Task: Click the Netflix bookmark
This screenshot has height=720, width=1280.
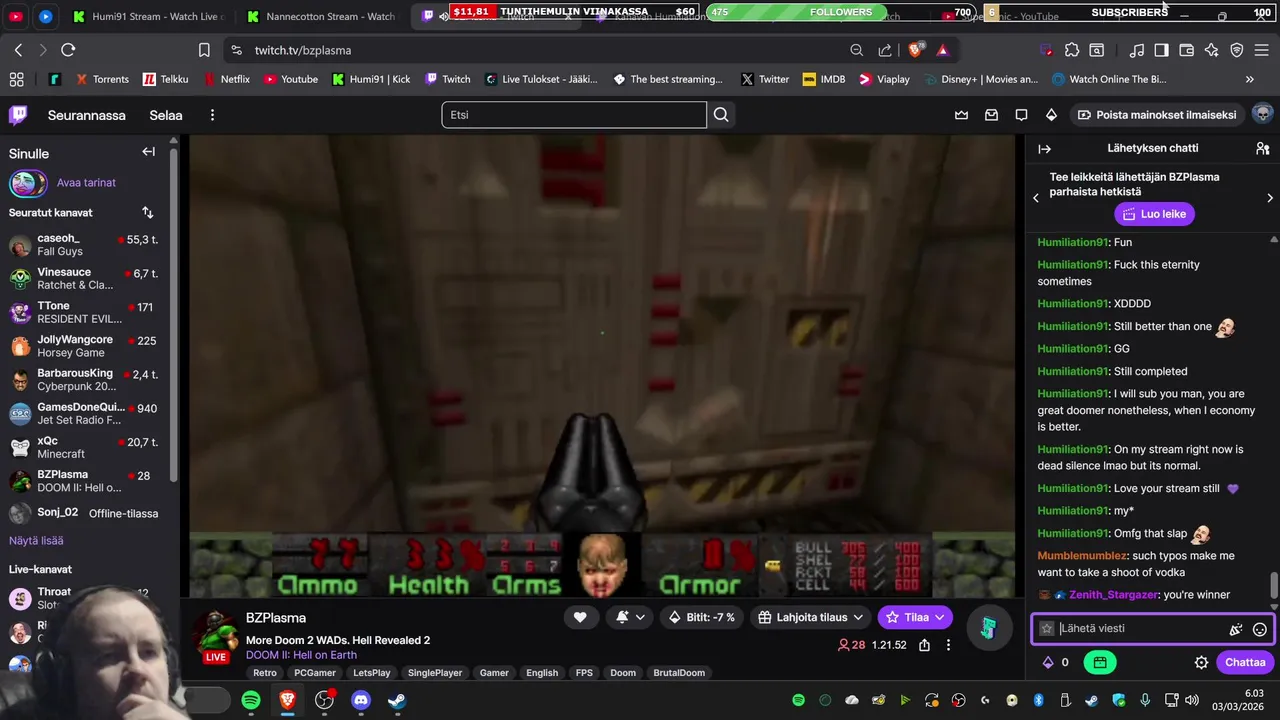Action: (227, 79)
